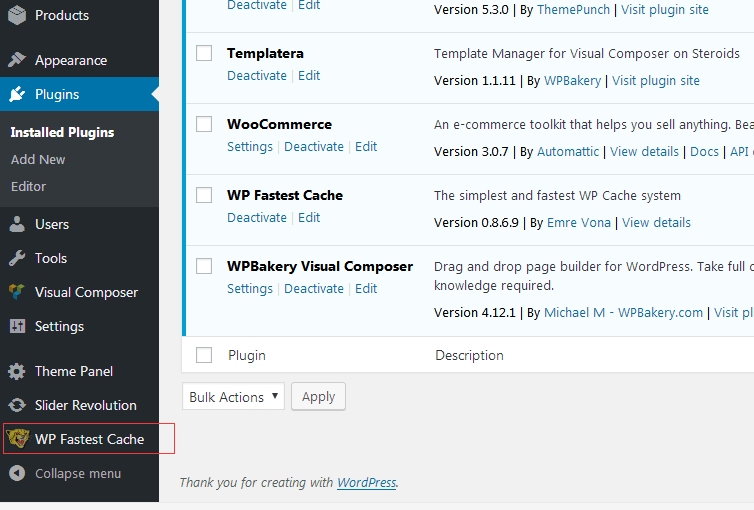754x510 pixels.
Task: Open the Editor submenu item
Action: point(28,187)
